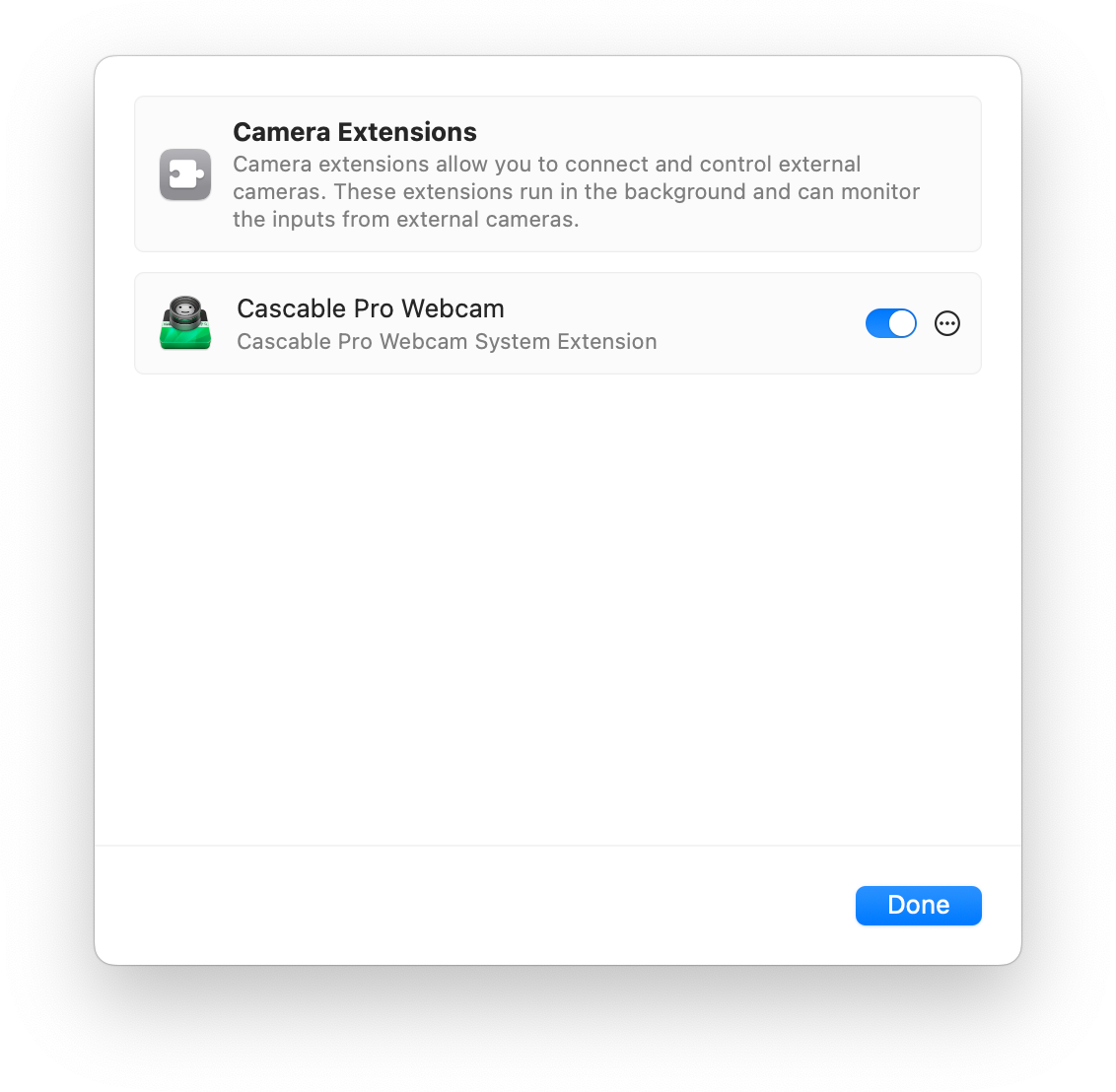
Task: Disable the Cascable Pro Webcam toggle
Action: (x=891, y=323)
